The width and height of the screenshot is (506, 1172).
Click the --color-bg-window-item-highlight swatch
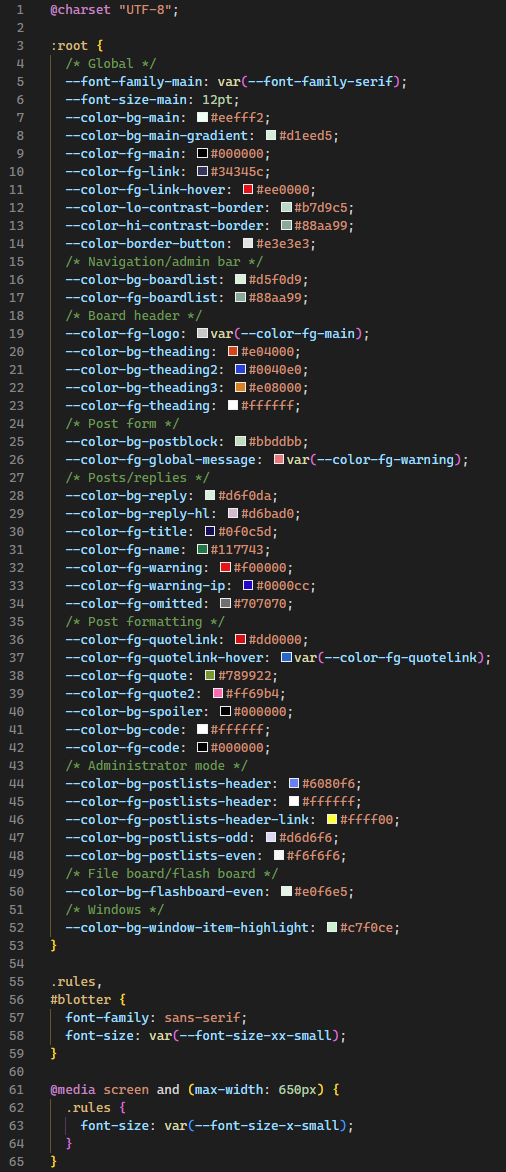332,927
